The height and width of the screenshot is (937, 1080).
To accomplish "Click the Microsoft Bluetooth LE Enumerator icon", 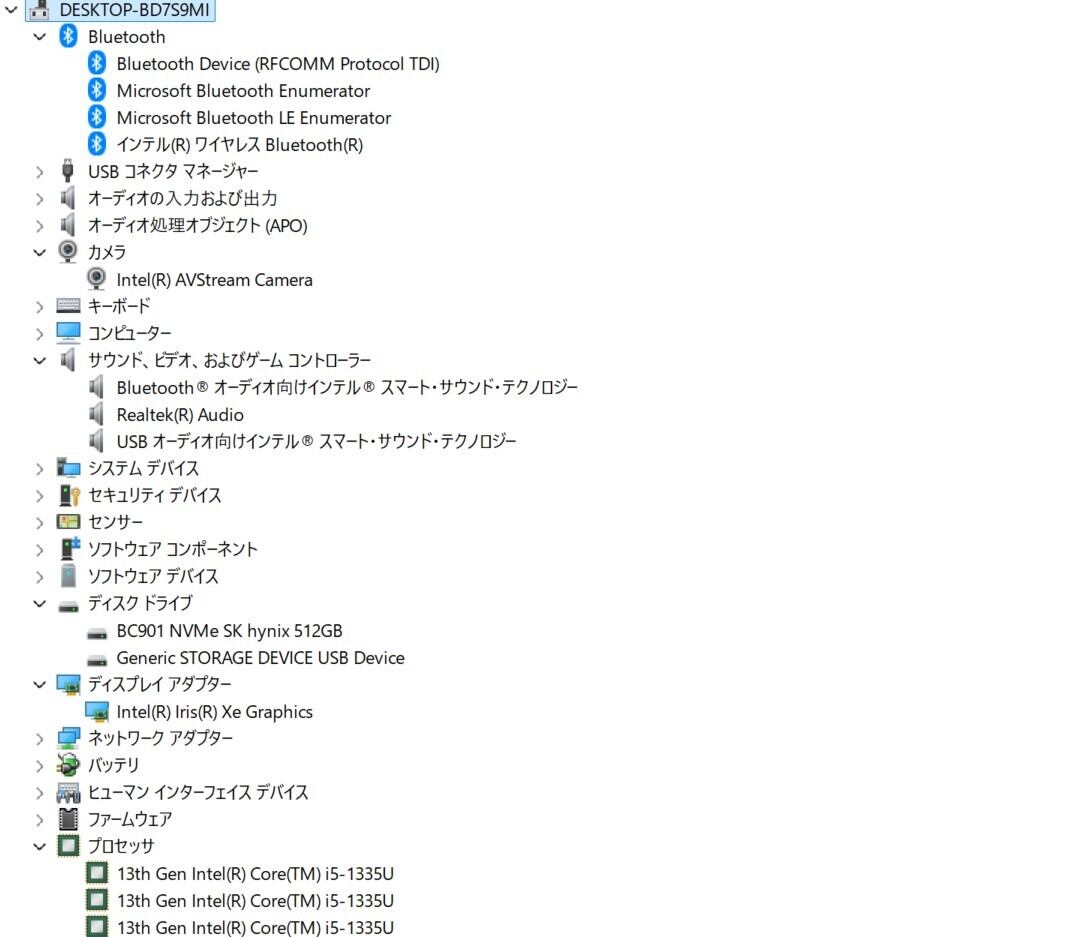I will [x=96, y=117].
